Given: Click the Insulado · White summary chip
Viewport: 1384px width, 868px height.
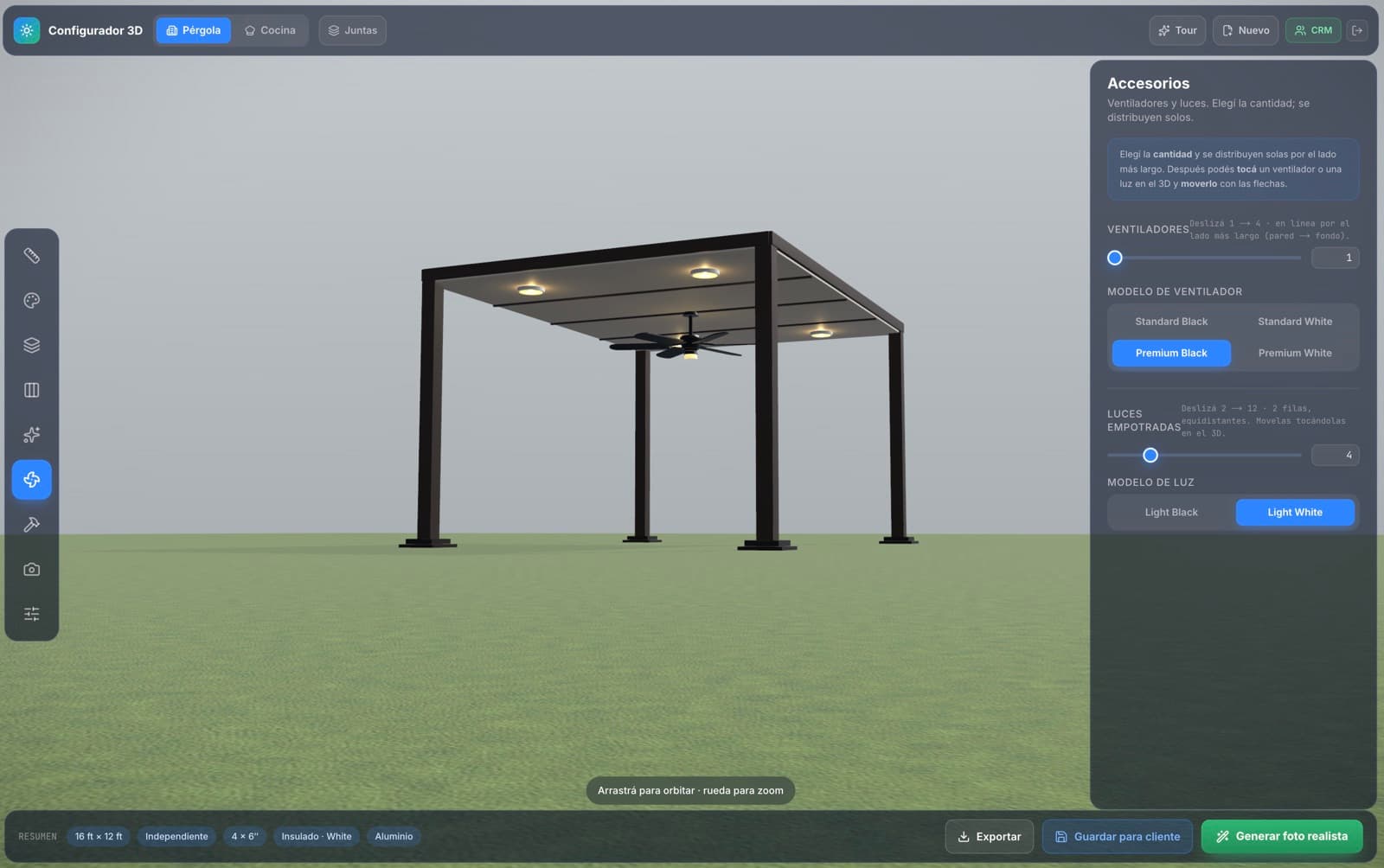Looking at the screenshot, I should click(x=317, y=837).
